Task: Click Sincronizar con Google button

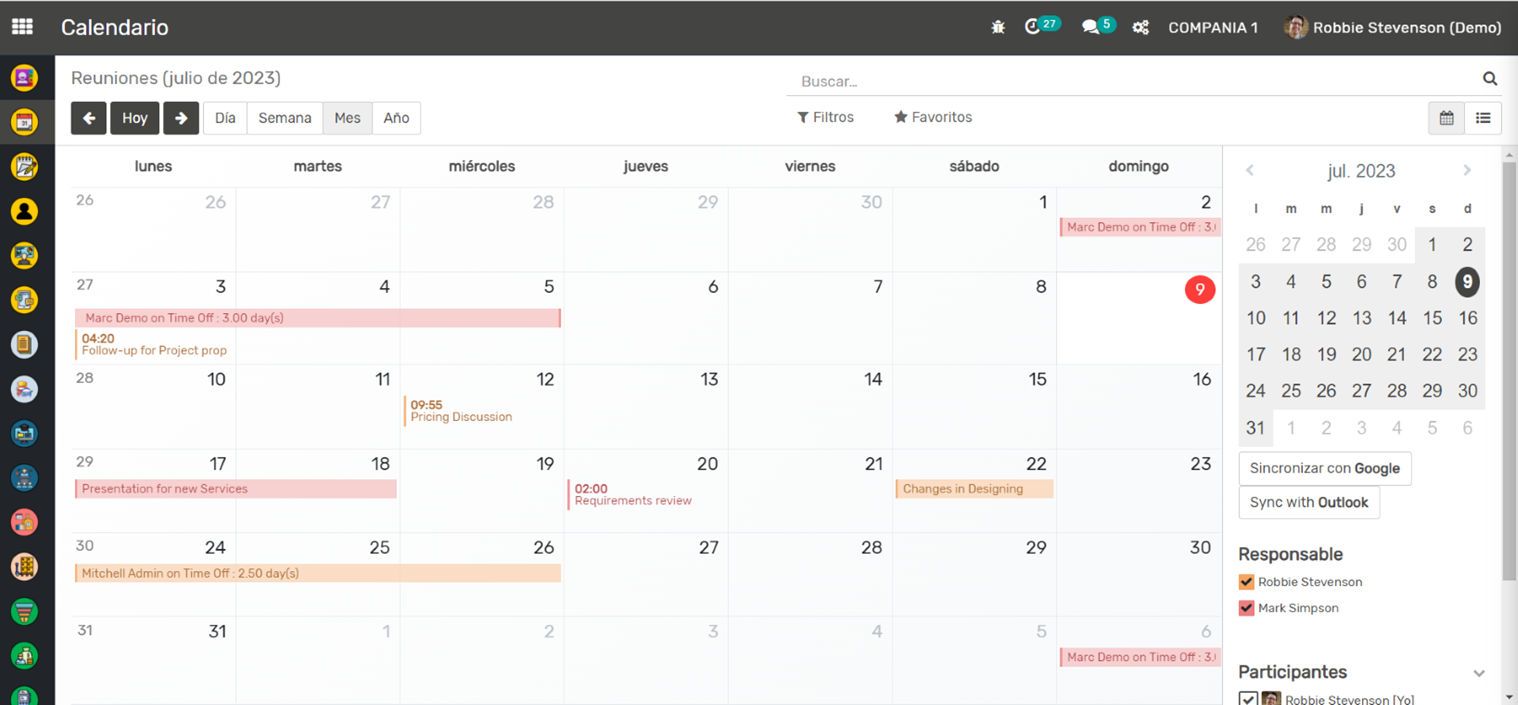Action: pyautogui.click(x=1324, y=468)
